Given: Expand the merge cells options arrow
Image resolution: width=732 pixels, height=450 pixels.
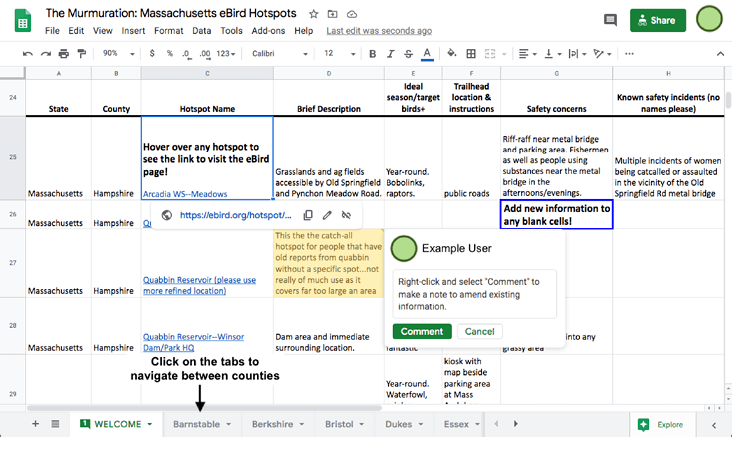Looking at the screenshot, I should tap(504, 54).
